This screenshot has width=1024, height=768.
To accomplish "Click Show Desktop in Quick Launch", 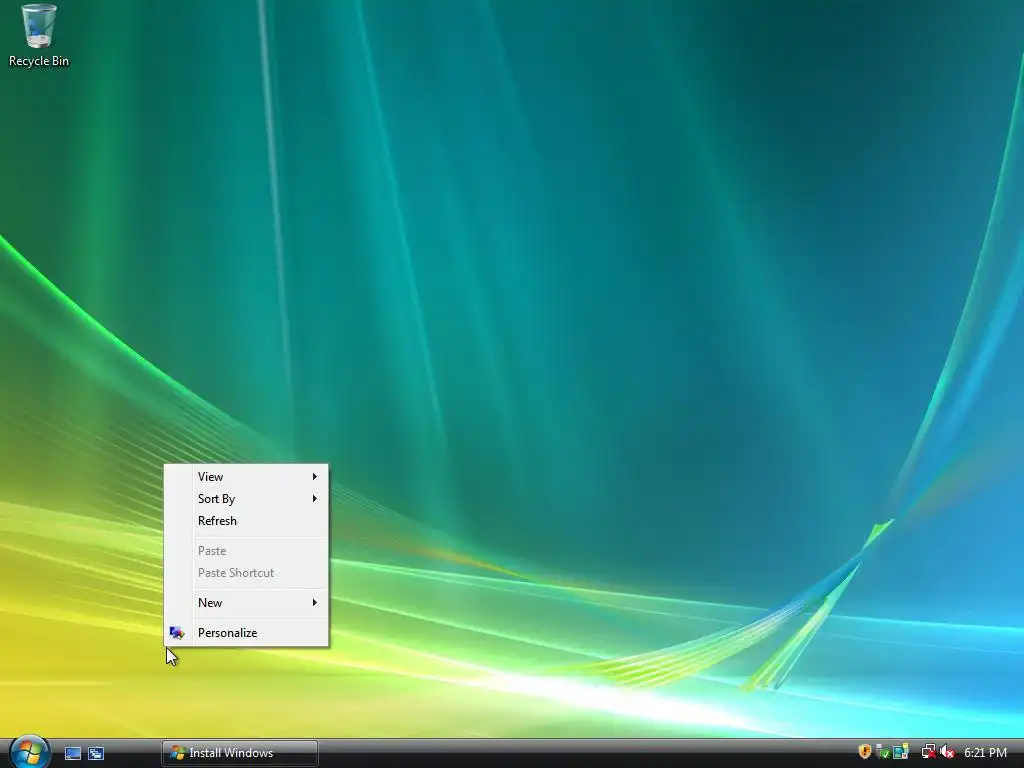I will pos(72,753).
